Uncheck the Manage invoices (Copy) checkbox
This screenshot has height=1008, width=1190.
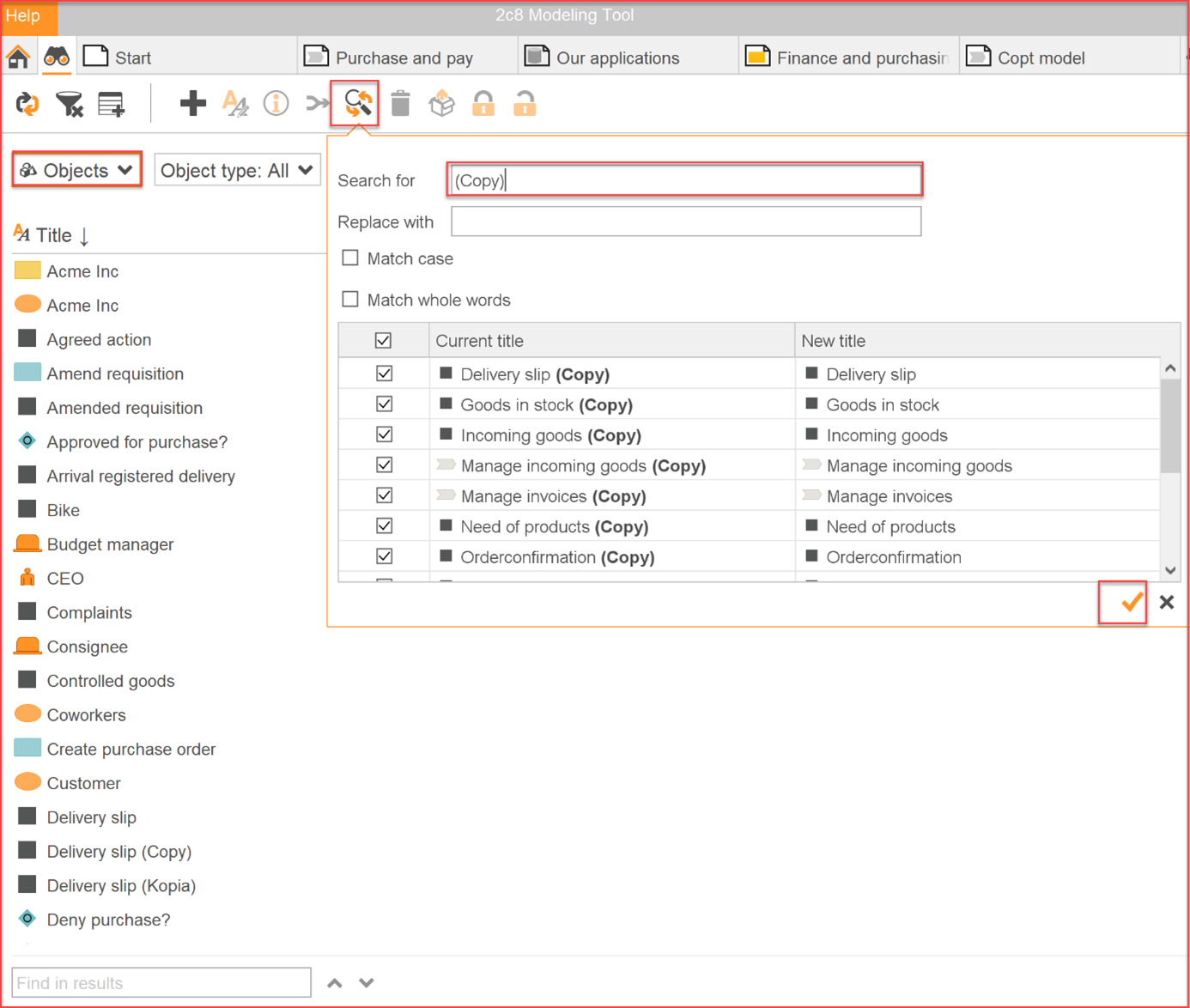tap(385, 496)
